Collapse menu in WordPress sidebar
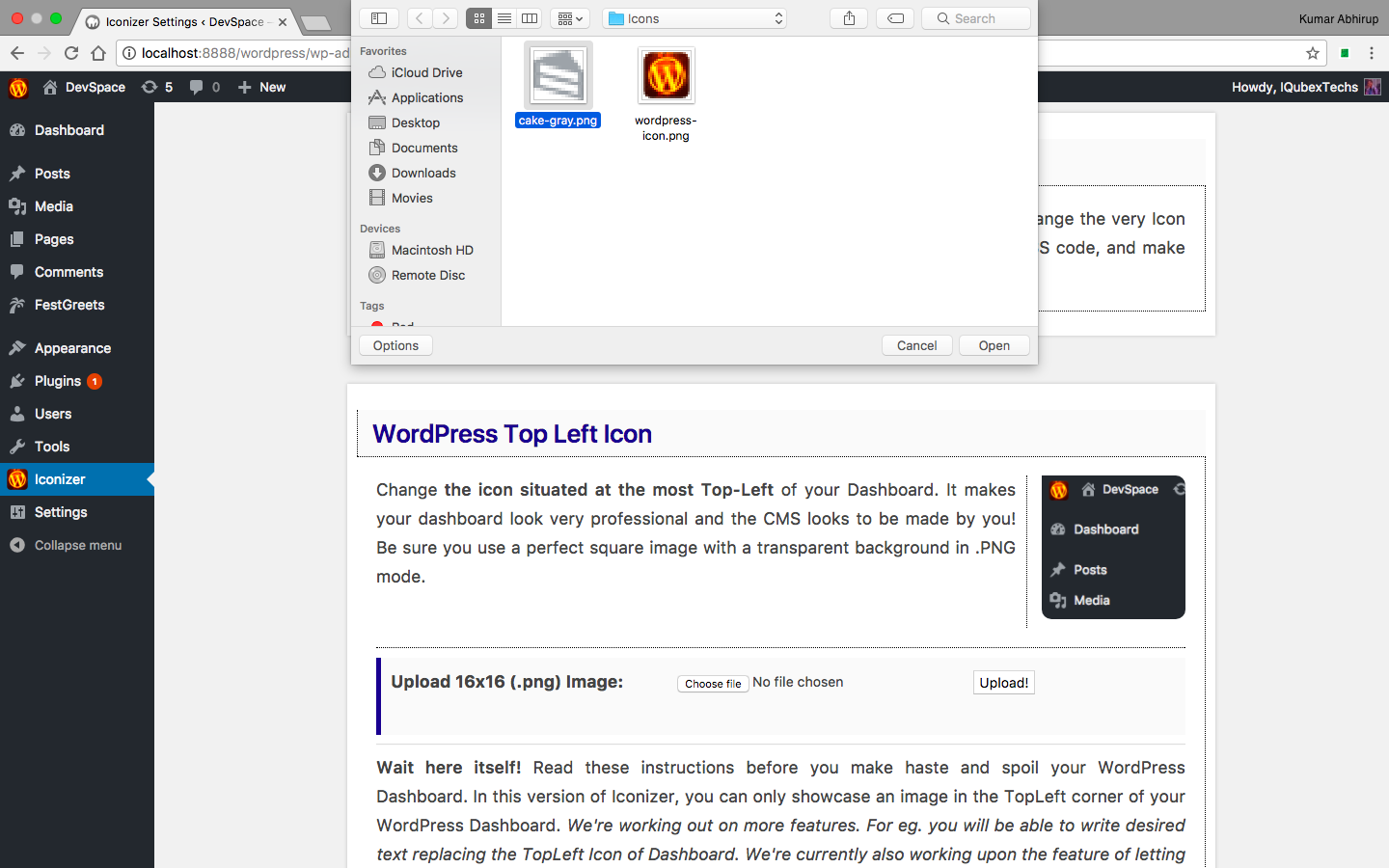This screenshot has width=1389, height=868. [x=77, y=545]
